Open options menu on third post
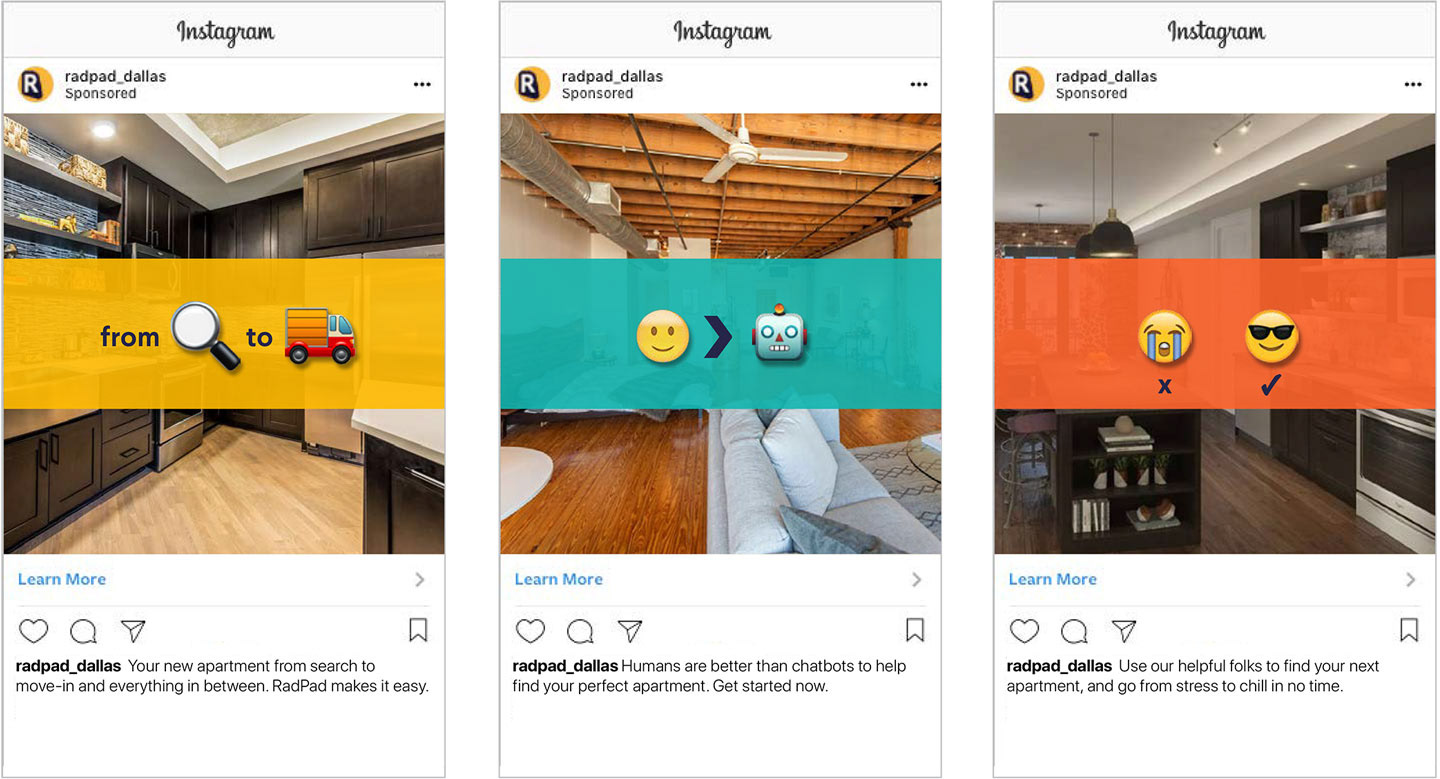 [1413, 85]
